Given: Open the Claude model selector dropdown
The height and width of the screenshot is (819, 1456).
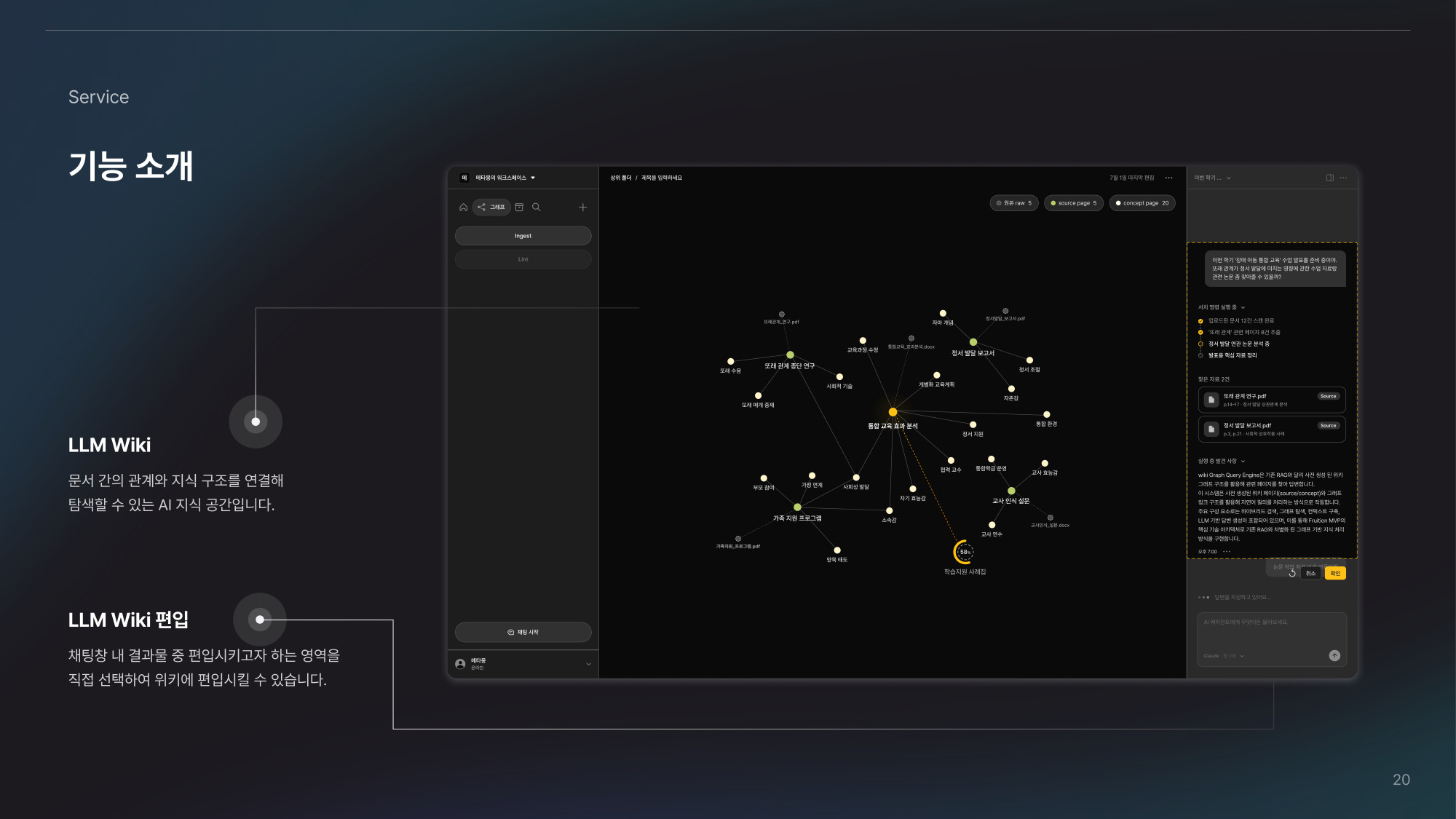Looking at the screenshot, I should click(x=1224, y=656).
